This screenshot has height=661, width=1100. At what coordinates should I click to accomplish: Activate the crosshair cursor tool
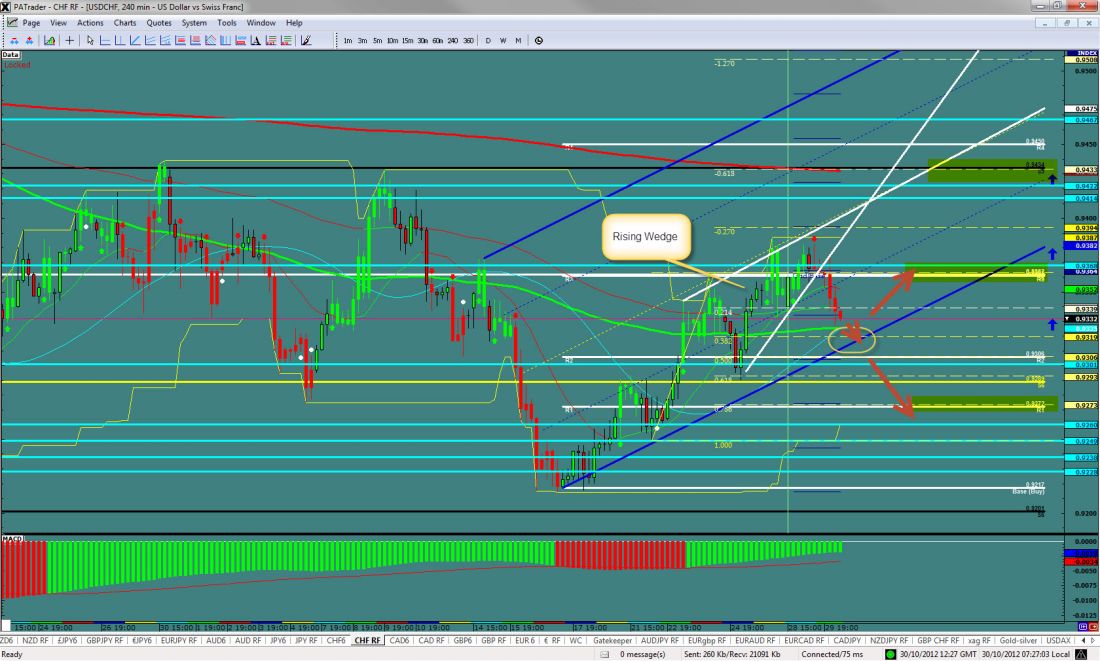(69, 40)
